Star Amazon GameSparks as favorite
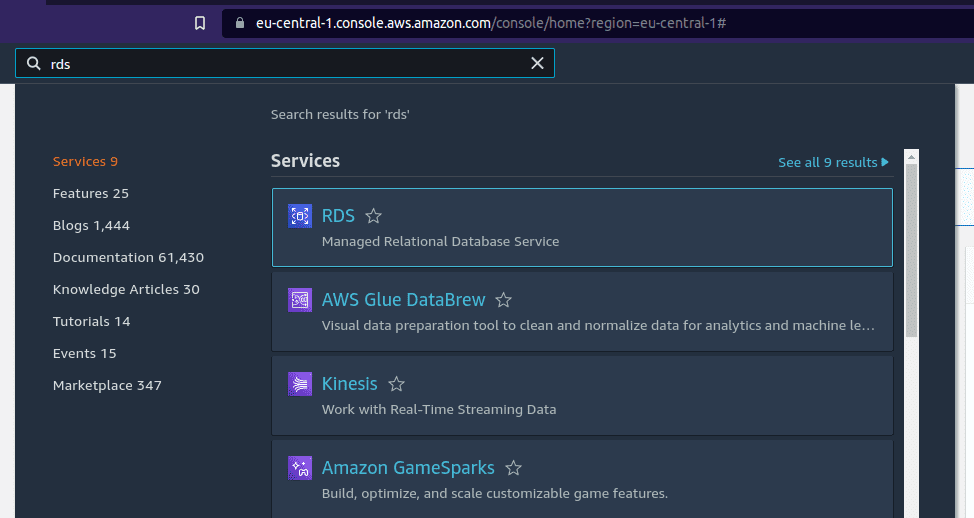Viewport: 974px width, 518px height. point(513,468)
